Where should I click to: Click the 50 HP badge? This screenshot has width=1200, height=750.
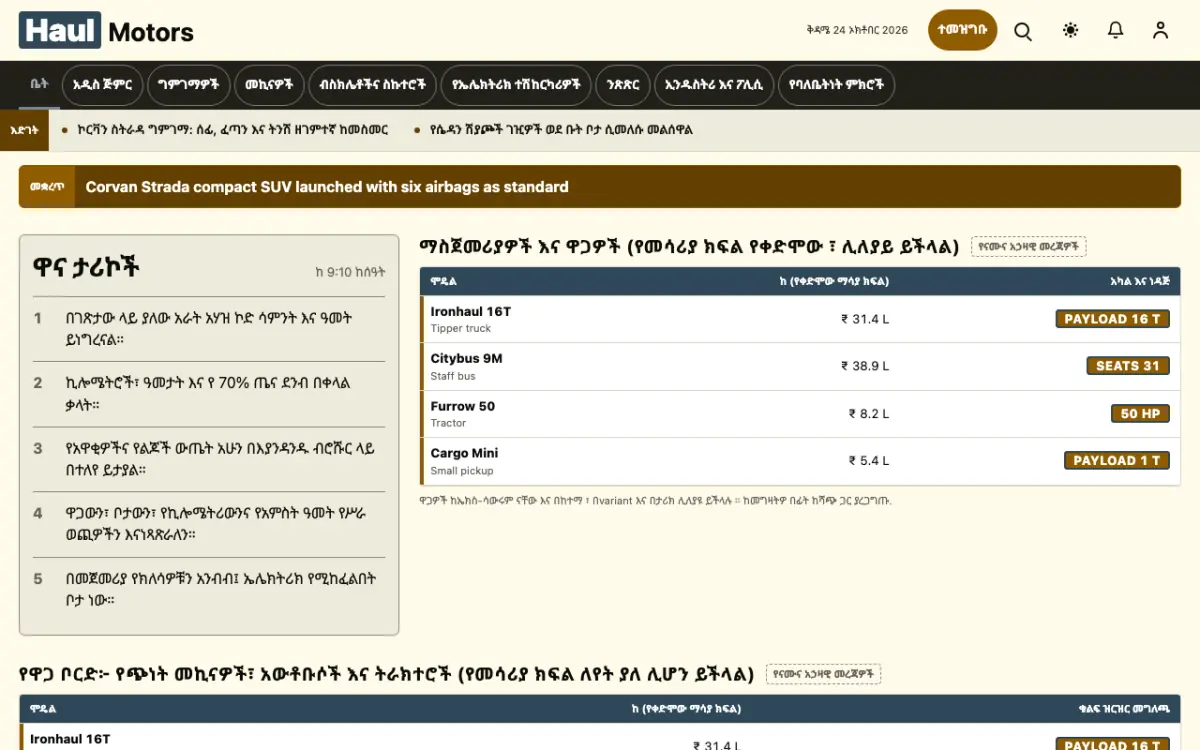point(1140,413)
